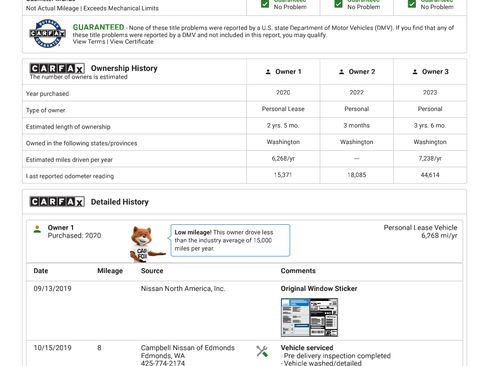Click the 2022 year purchased cell
This screenshot has width=488, height=366.
[x=357, y=92]
